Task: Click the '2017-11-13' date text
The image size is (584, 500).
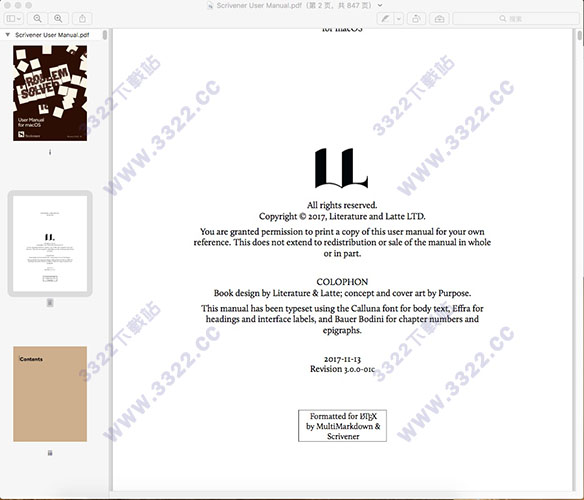Action: (342, 359)
